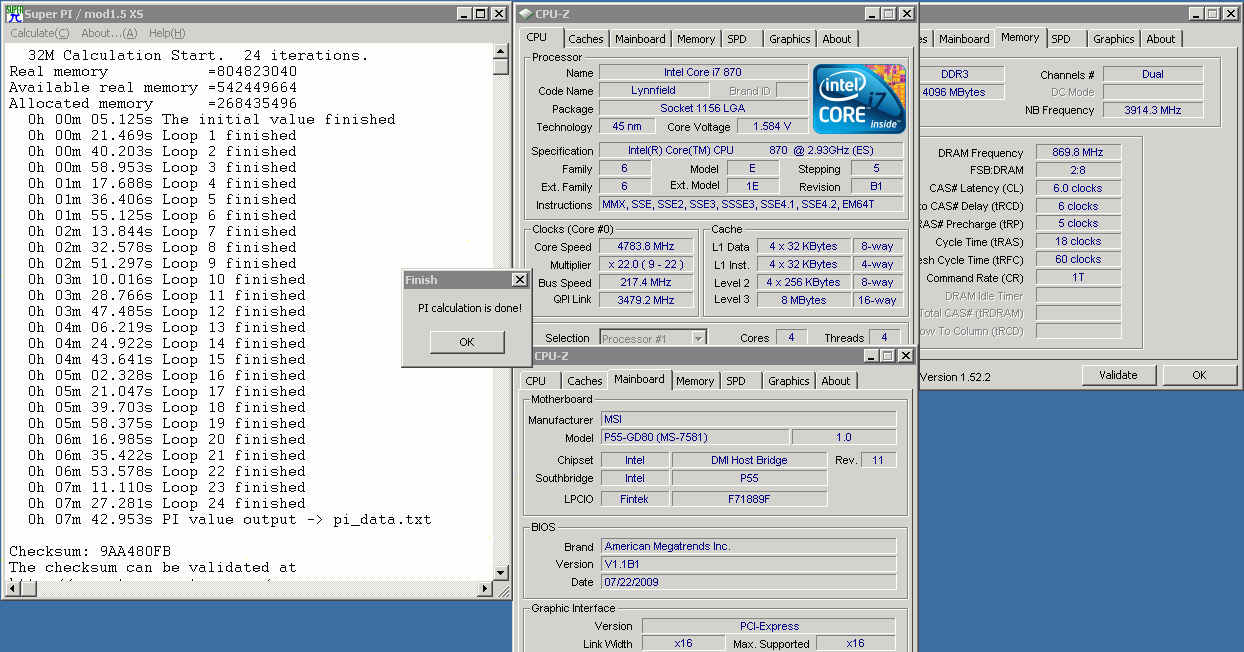This screenshot has width=1244, height=652.
Task: Minimize the Super PI window
Action: pos(464,14)
